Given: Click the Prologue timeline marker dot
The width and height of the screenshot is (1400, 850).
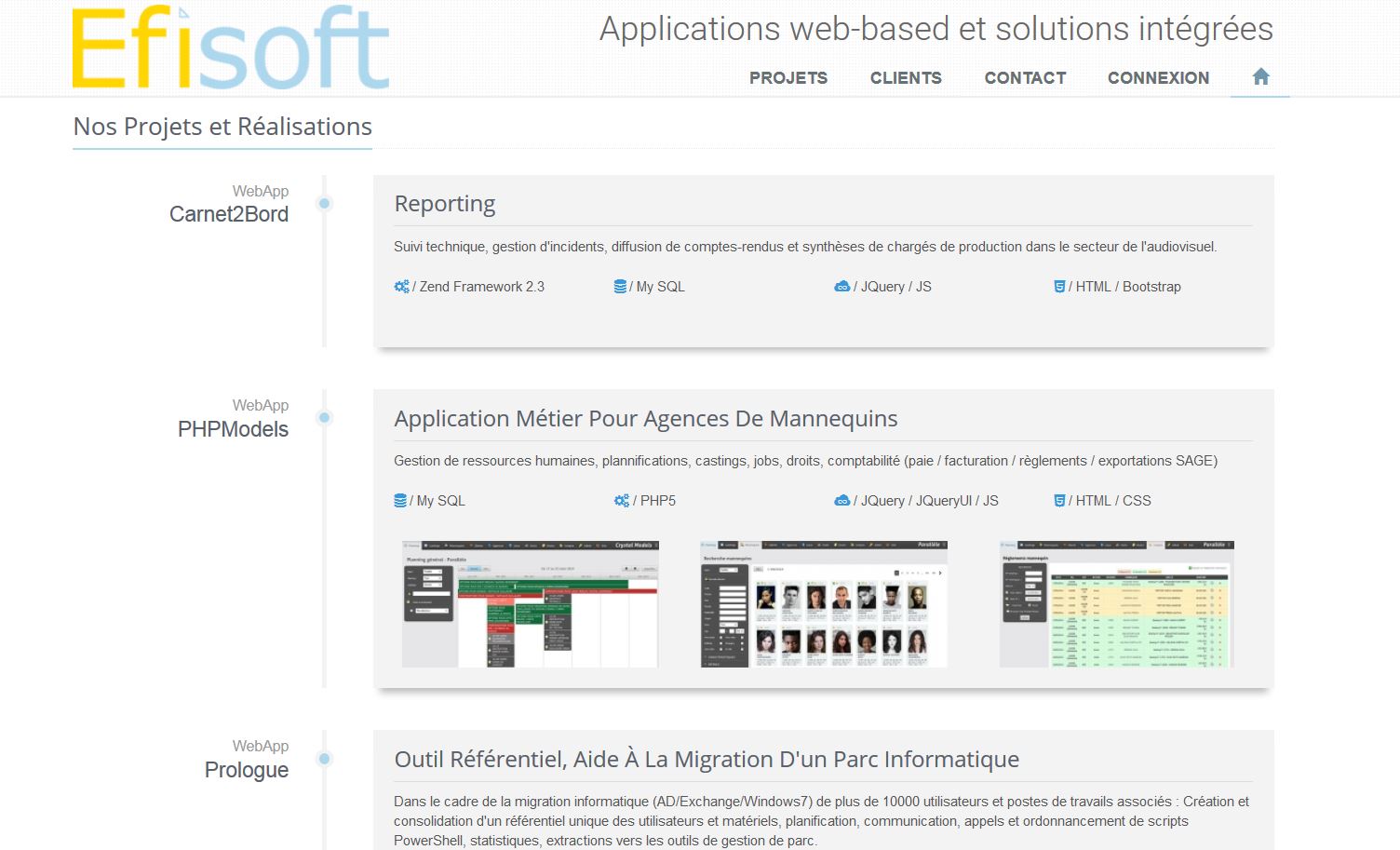Looking at the screenshot, I should click(x=324, y=759).
